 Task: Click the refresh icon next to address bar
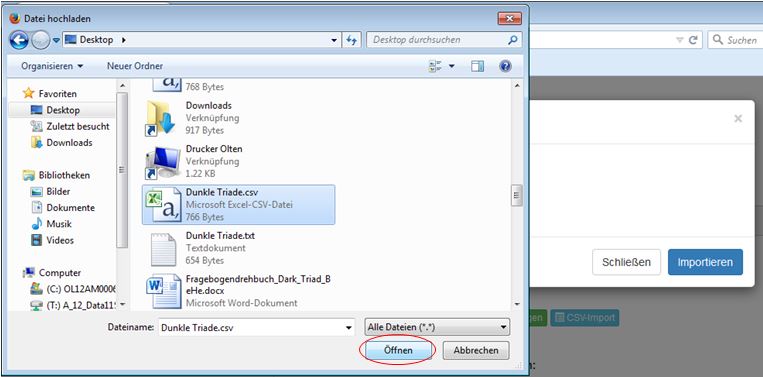(351, 40)
